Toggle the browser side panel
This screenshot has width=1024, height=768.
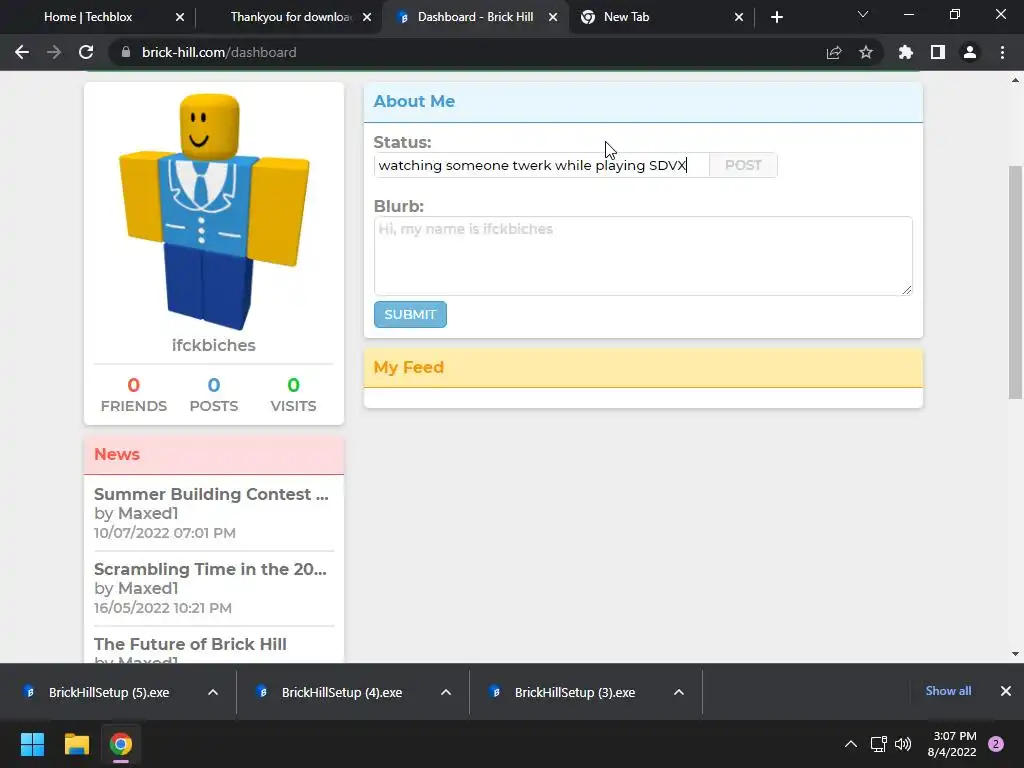click(938, 52)
